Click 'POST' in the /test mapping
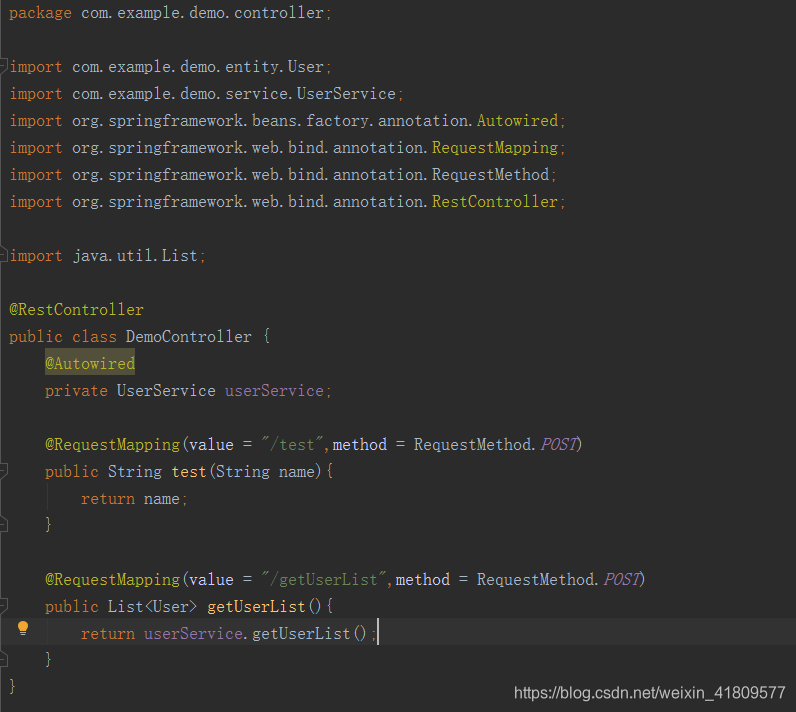This screenshot has height=712, width=796. pyautogui.click(x=558, y=445)
